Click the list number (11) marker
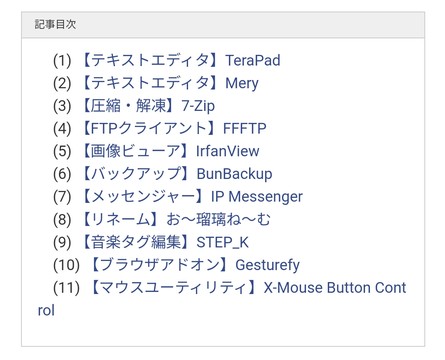The height and width of the screenshot is (360, 445). click(66, 288)
